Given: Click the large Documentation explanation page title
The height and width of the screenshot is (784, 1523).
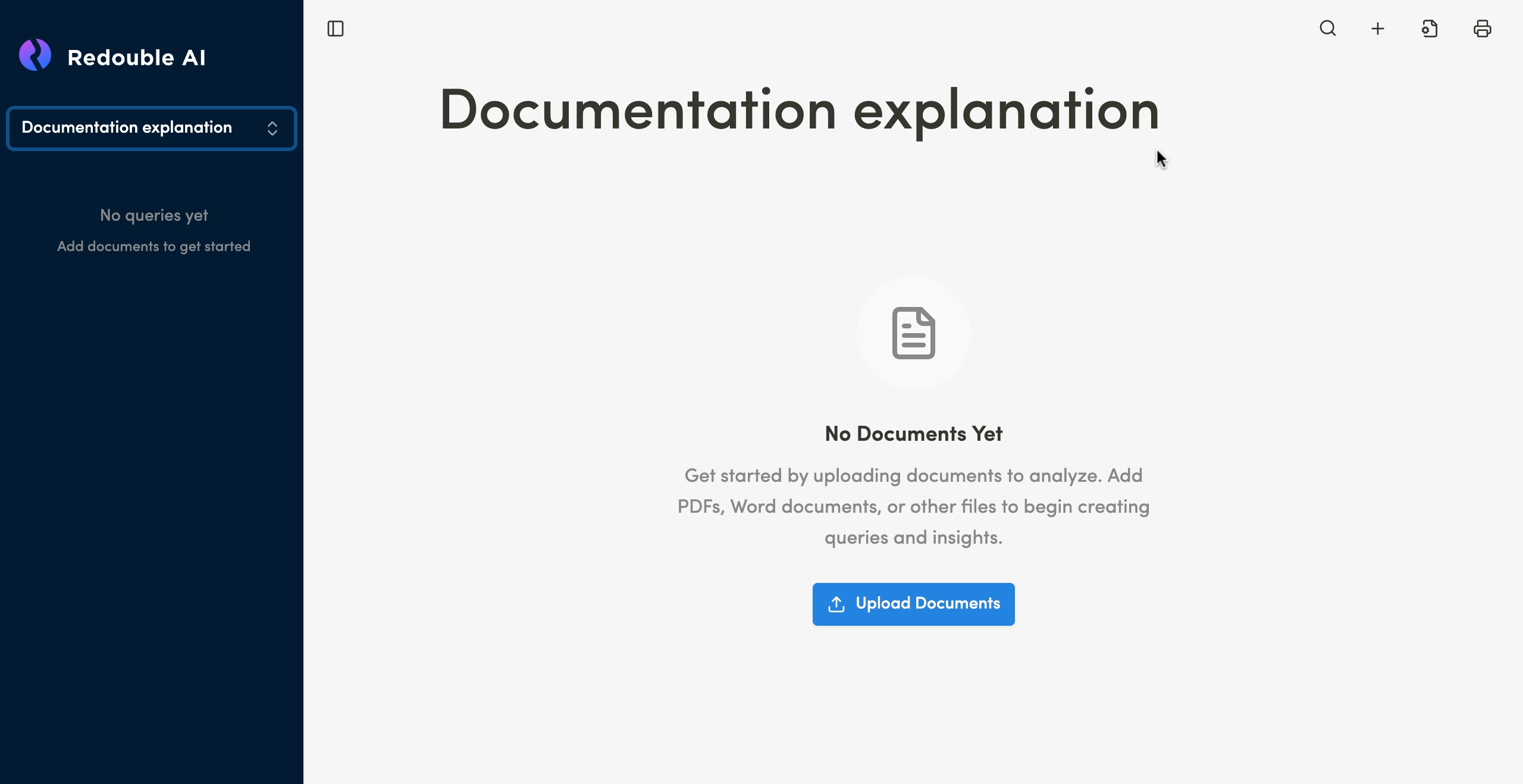Looking at the screenshot, I should pyautogui.click(x=798, y=111).
